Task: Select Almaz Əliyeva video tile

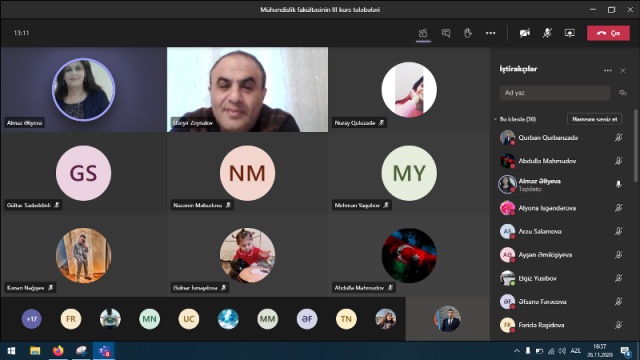Action: [x=83, y=89]
